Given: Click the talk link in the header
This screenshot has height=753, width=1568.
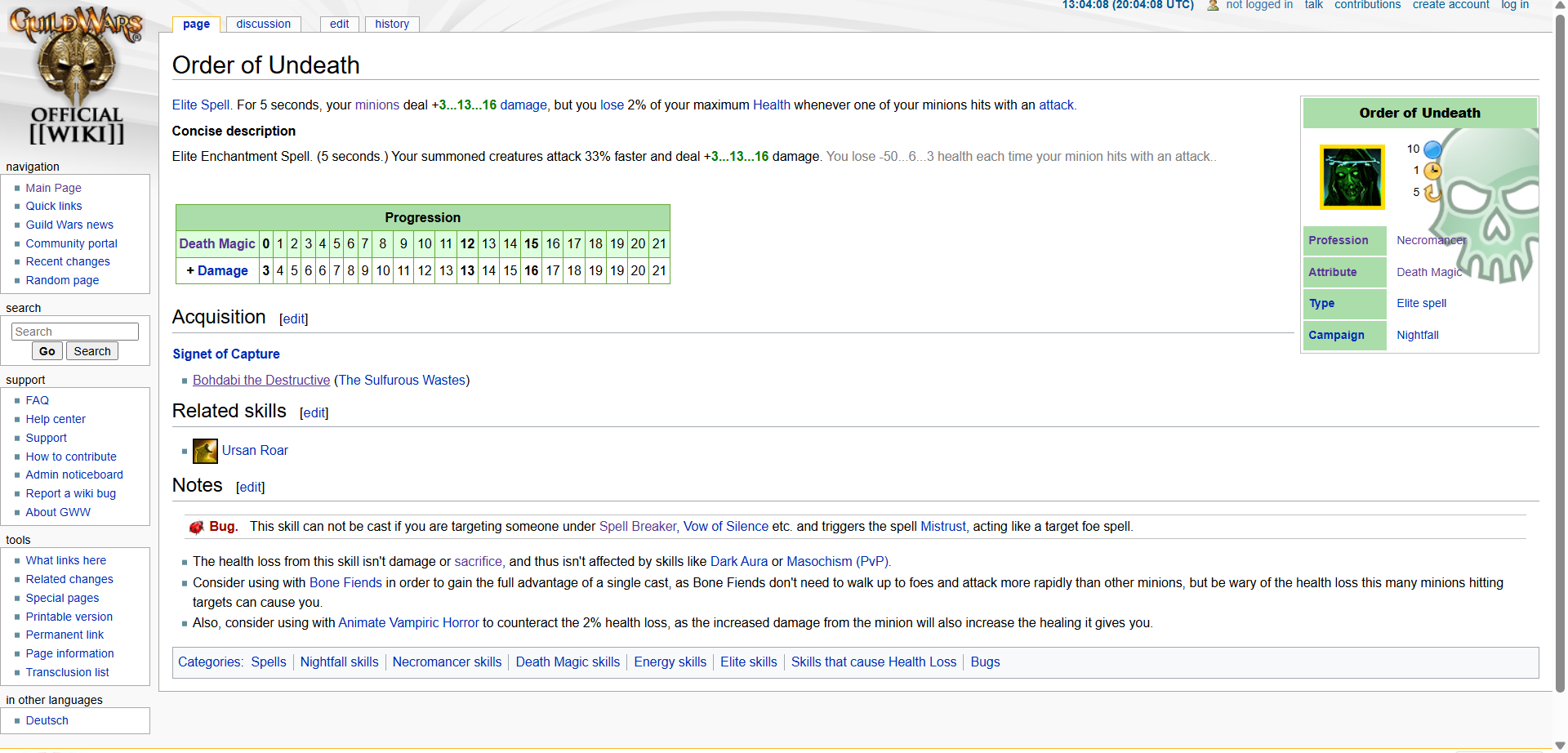Looking at the screenshot, I should coord(1313,5).
